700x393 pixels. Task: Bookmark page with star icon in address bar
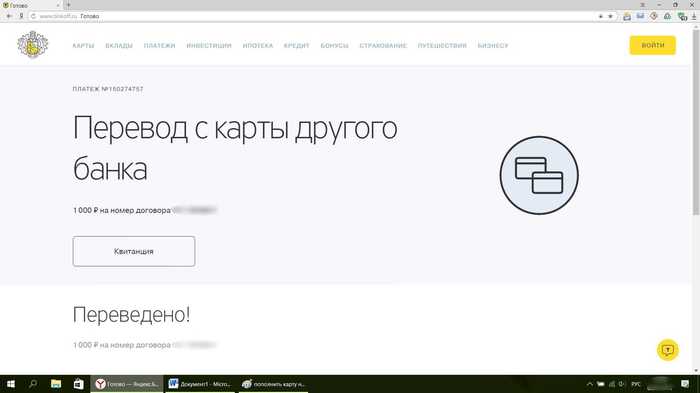tap(610, 17)
